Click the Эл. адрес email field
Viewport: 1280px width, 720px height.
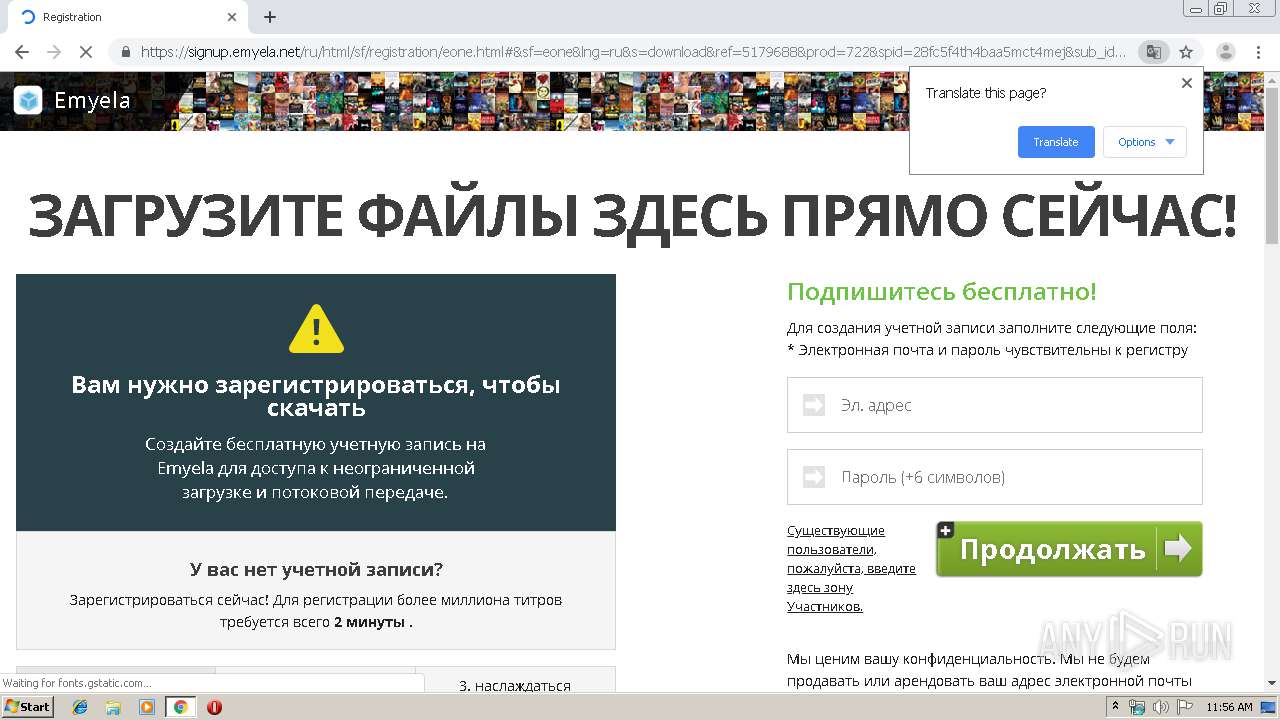(x=995, y=405)
